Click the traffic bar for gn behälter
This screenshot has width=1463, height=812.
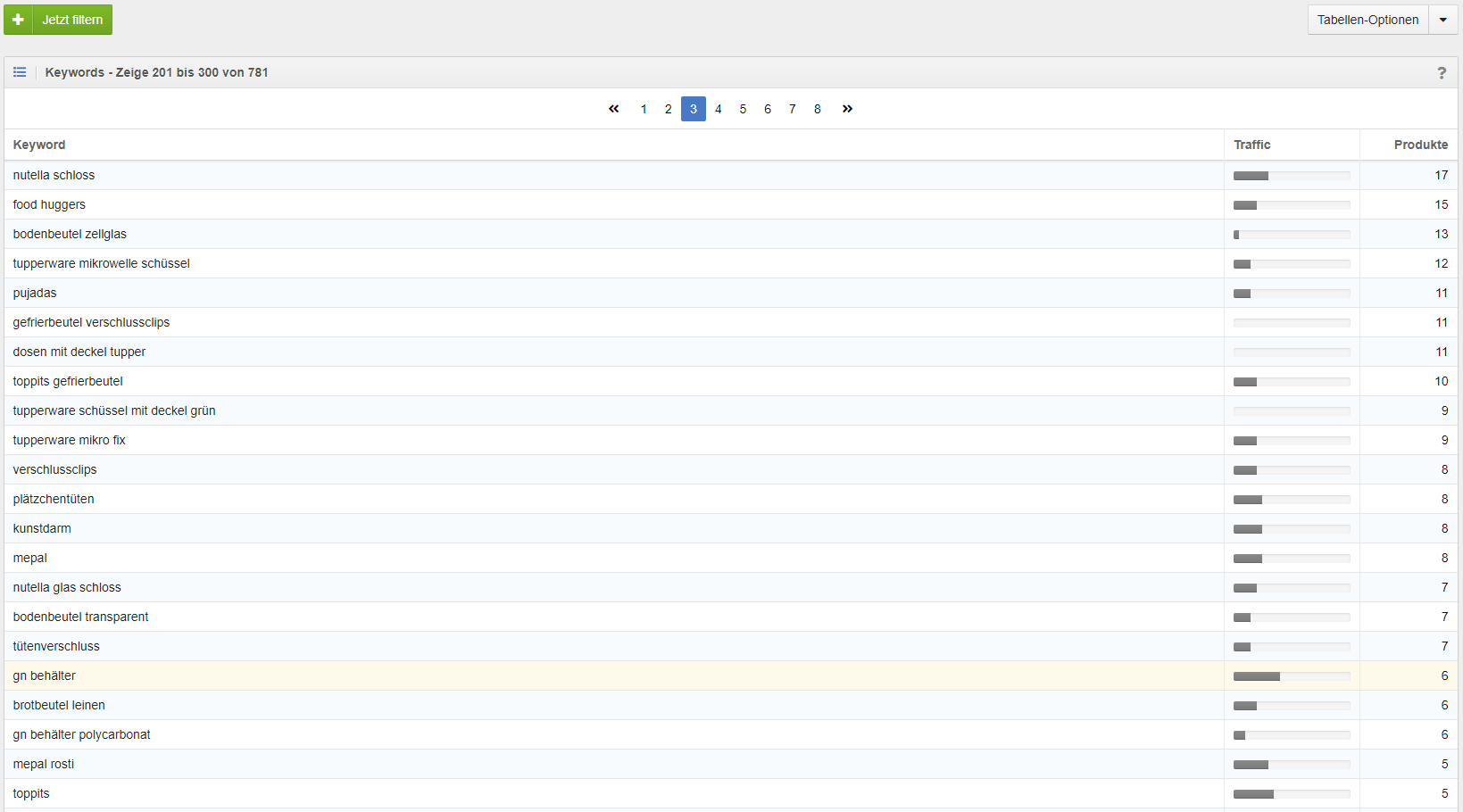point(1291,676)
